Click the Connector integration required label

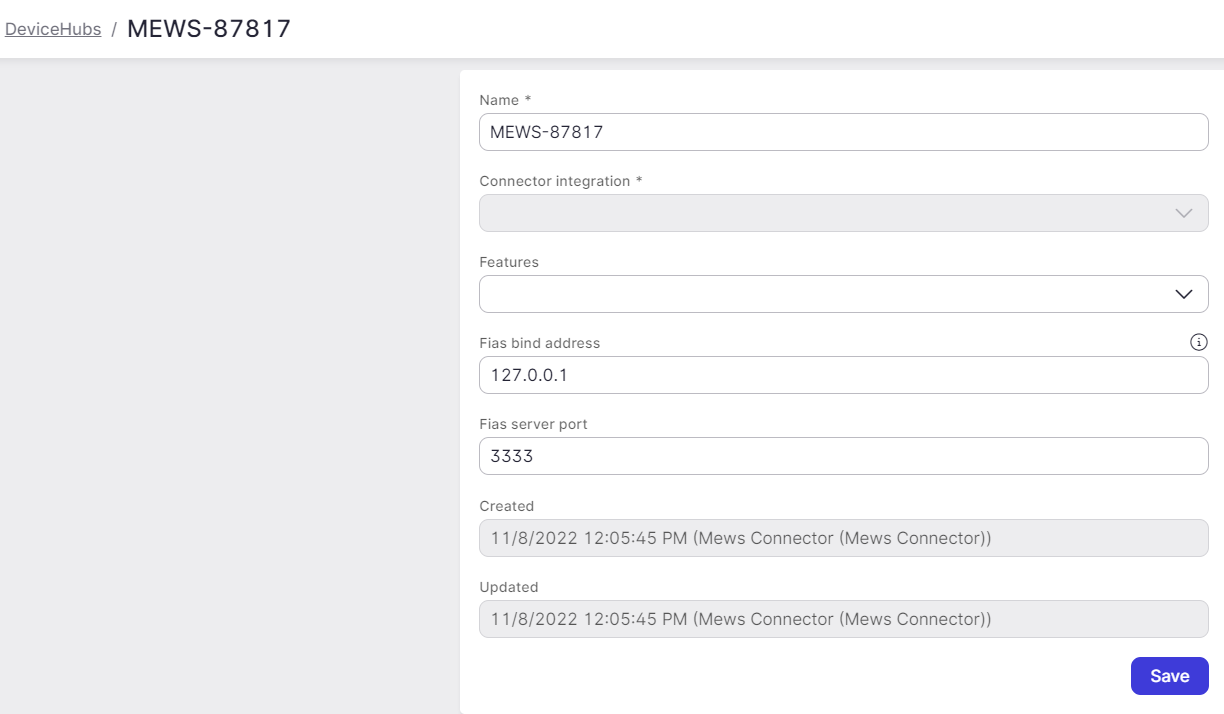point(561,181)
